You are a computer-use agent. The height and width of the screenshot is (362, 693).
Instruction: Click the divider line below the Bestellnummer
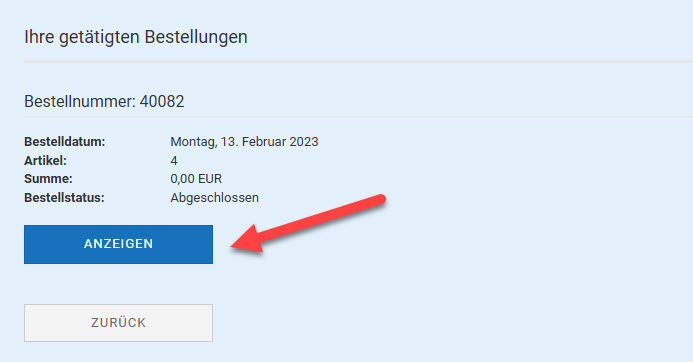358,117
